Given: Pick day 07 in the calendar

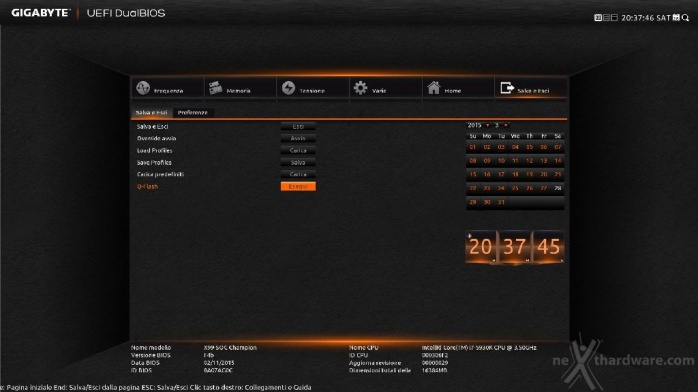Looking at the screenshot, I should pos(558,147).
